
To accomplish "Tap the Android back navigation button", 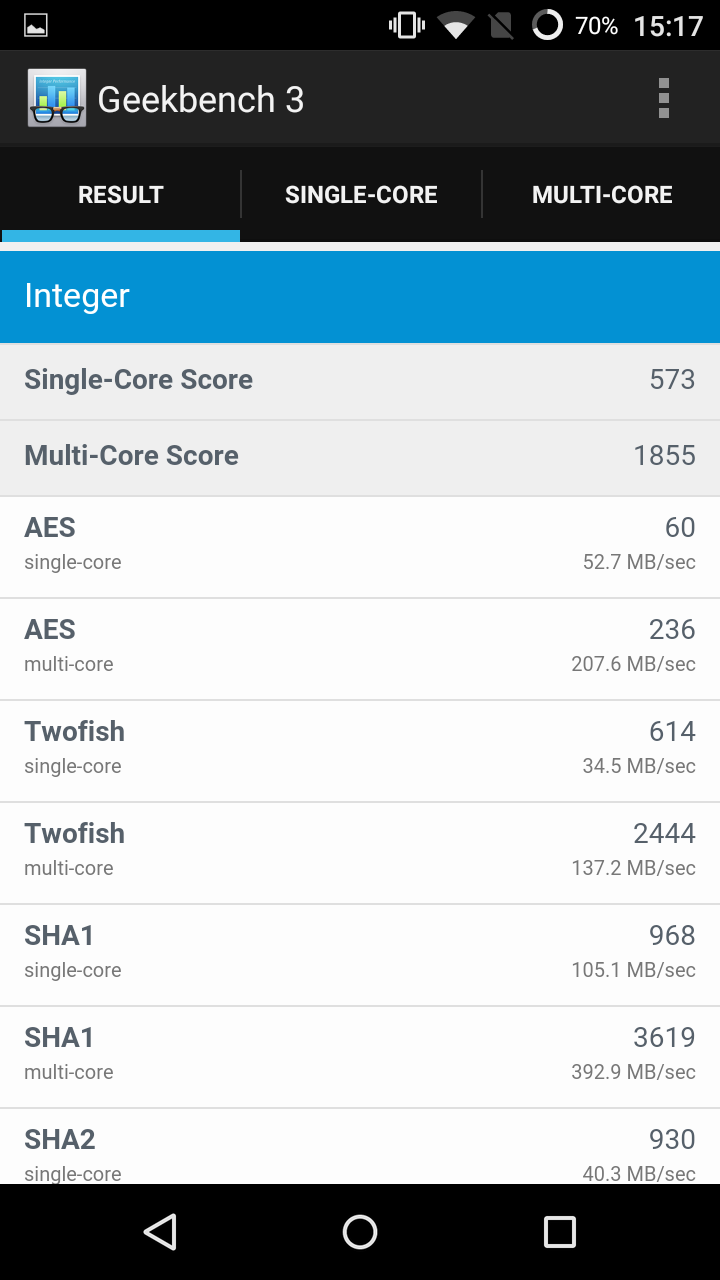I will (x=160, y=1232).
